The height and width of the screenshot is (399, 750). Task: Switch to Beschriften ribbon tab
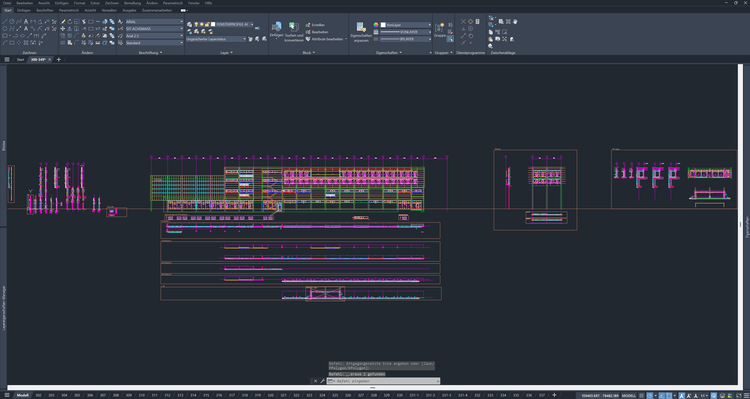click(45, 10)
